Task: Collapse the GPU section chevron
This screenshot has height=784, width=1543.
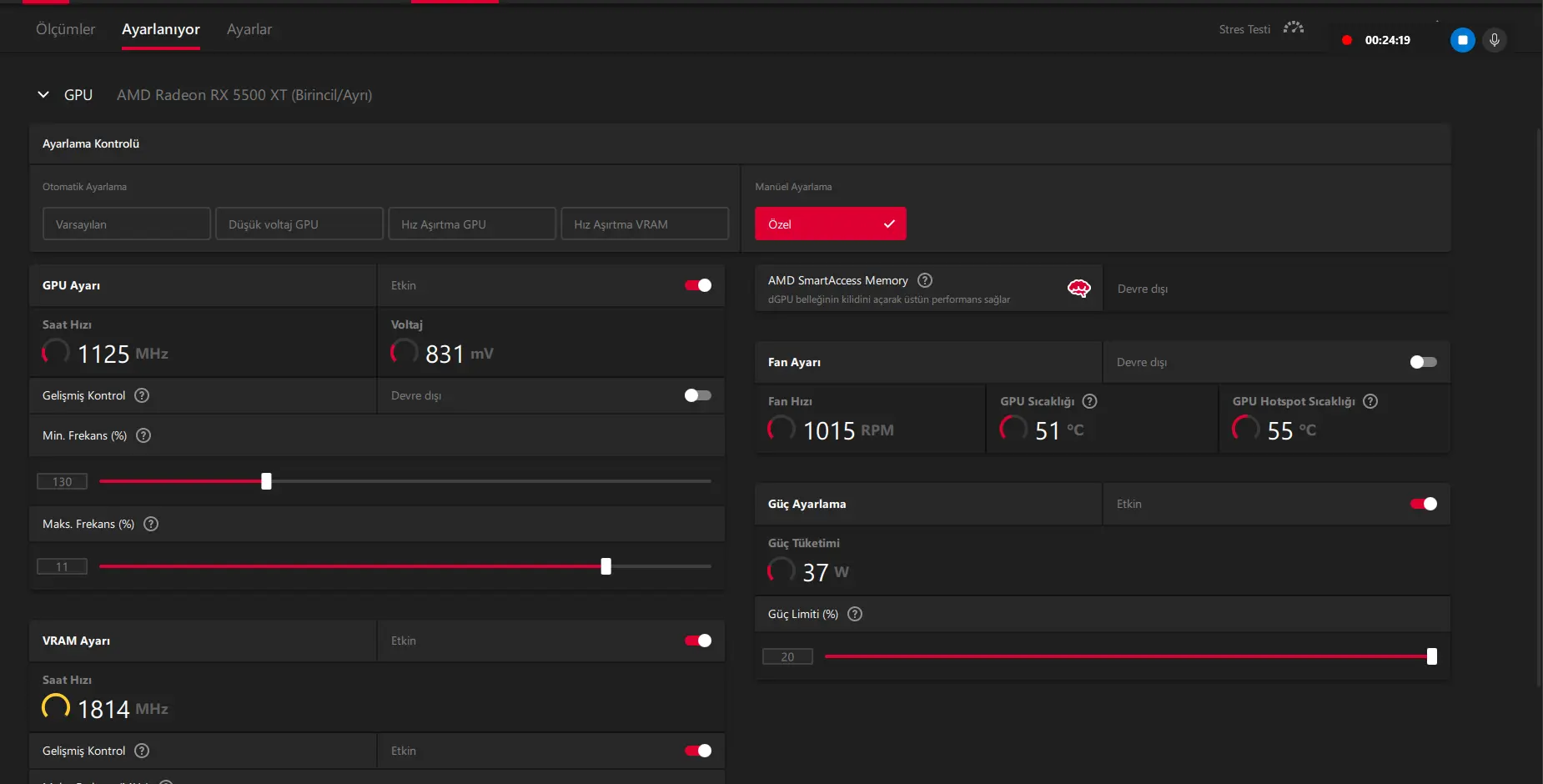Action: (x=43, y=95)
